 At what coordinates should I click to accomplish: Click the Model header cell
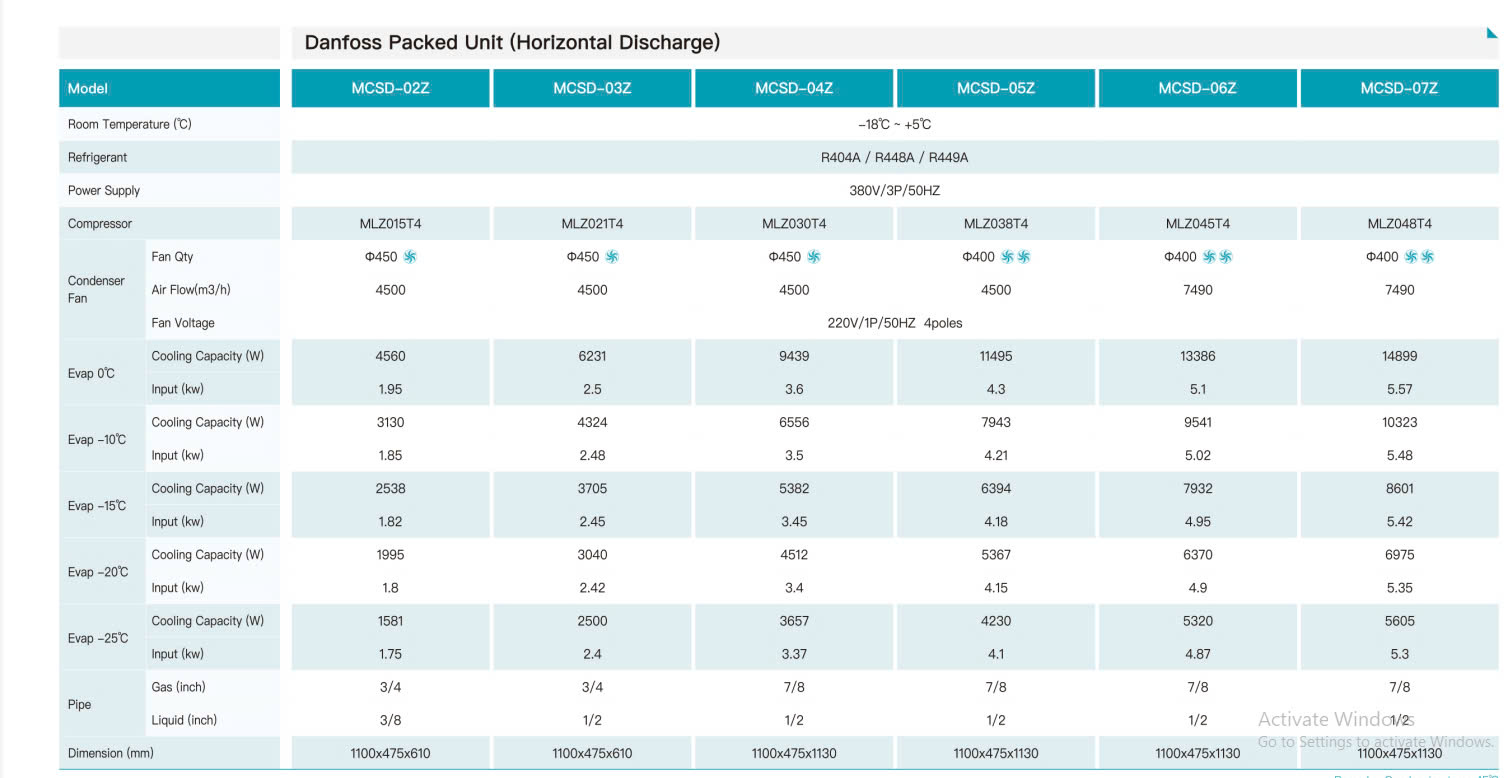click(x=169, y=88)
